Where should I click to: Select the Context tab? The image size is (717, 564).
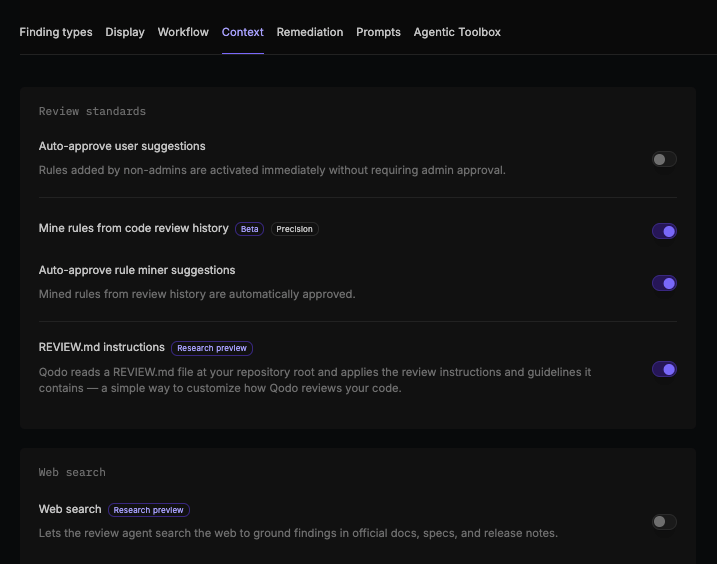coord(243,32)
